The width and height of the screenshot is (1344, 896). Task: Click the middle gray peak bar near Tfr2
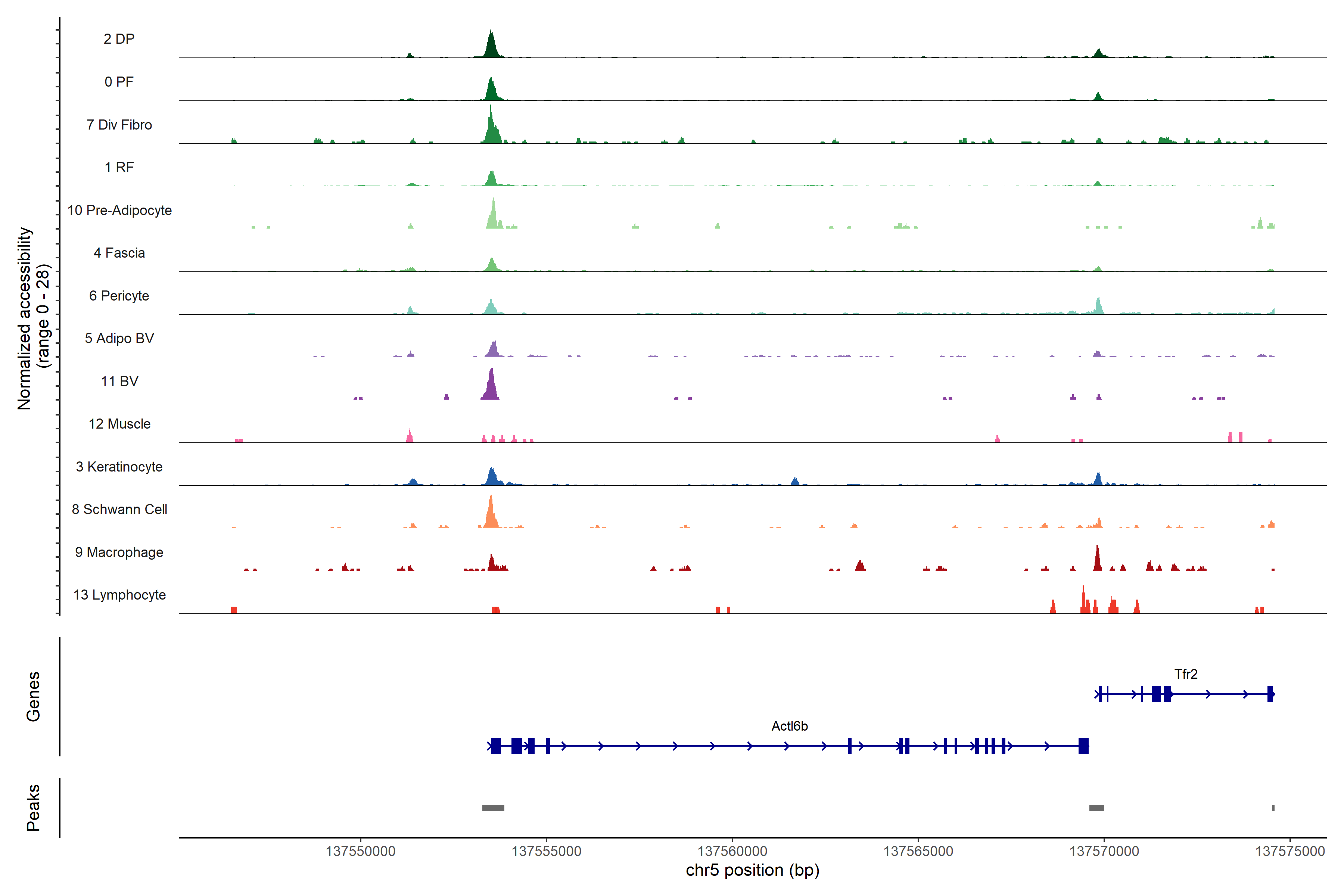pyautogui.click(x=1096, y=808)
